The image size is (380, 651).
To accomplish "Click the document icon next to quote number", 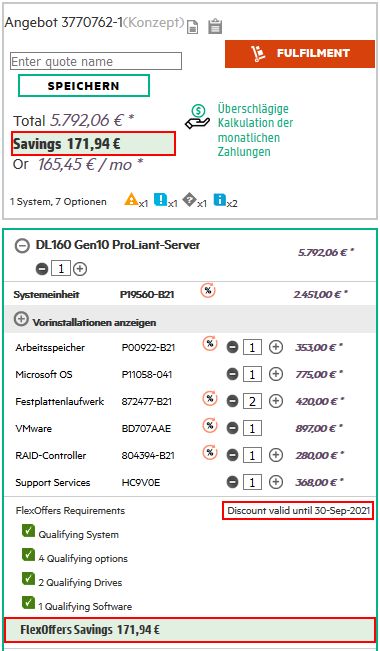I will tap(192, 27).
